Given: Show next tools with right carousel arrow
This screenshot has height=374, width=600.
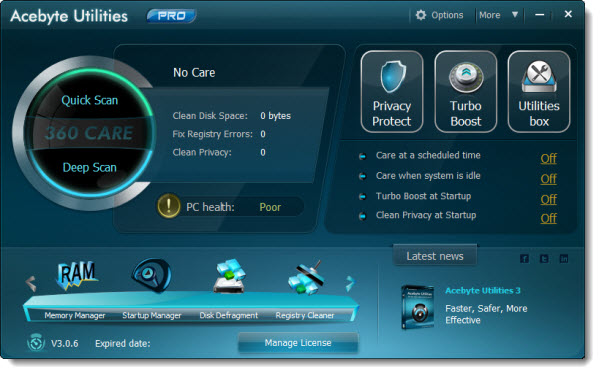Looking at the screenshot, I should point(350,284).
